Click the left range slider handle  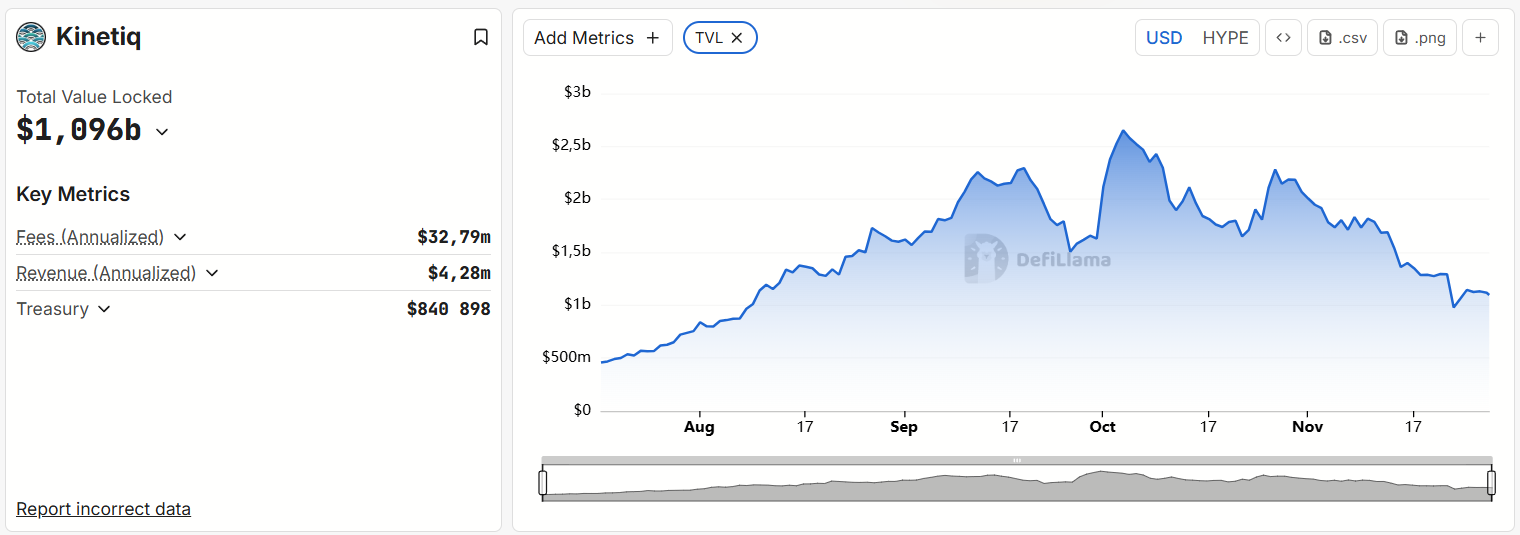[x=543, y=483]
